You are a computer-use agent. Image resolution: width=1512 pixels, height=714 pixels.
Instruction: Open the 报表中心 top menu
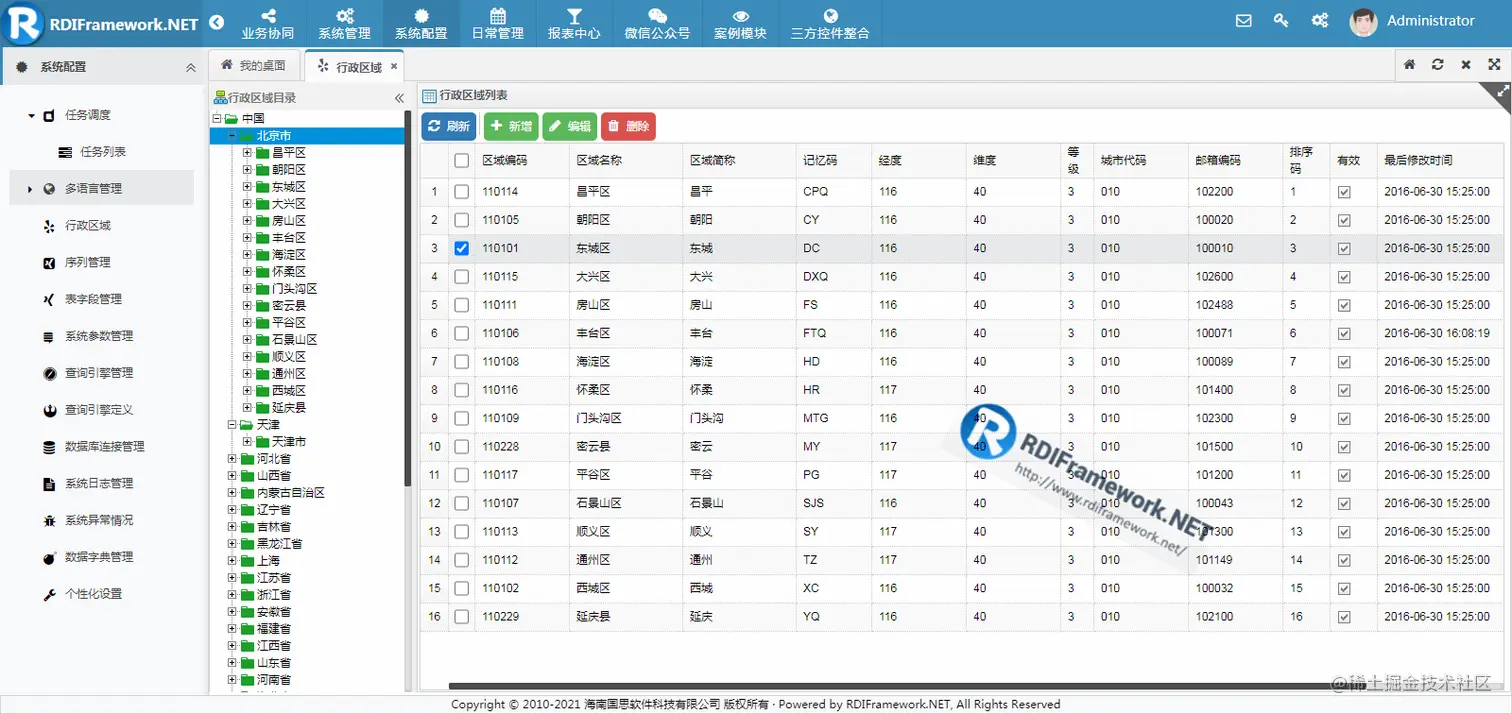point(574,23)
